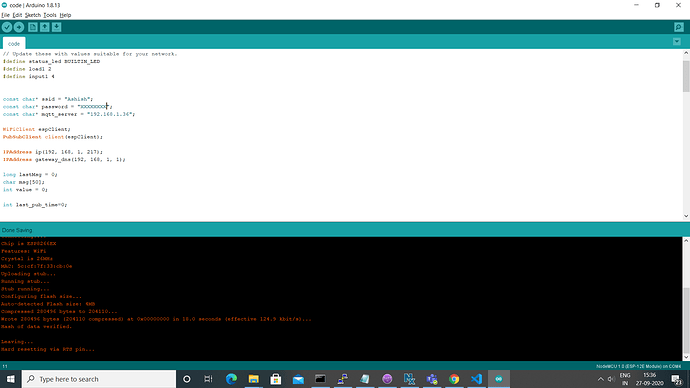Image resolution: width=690 pixels, height=388 pixels.
Task: Open the Serial Monitor magnifier icon
Action: [x=679, y=27]
